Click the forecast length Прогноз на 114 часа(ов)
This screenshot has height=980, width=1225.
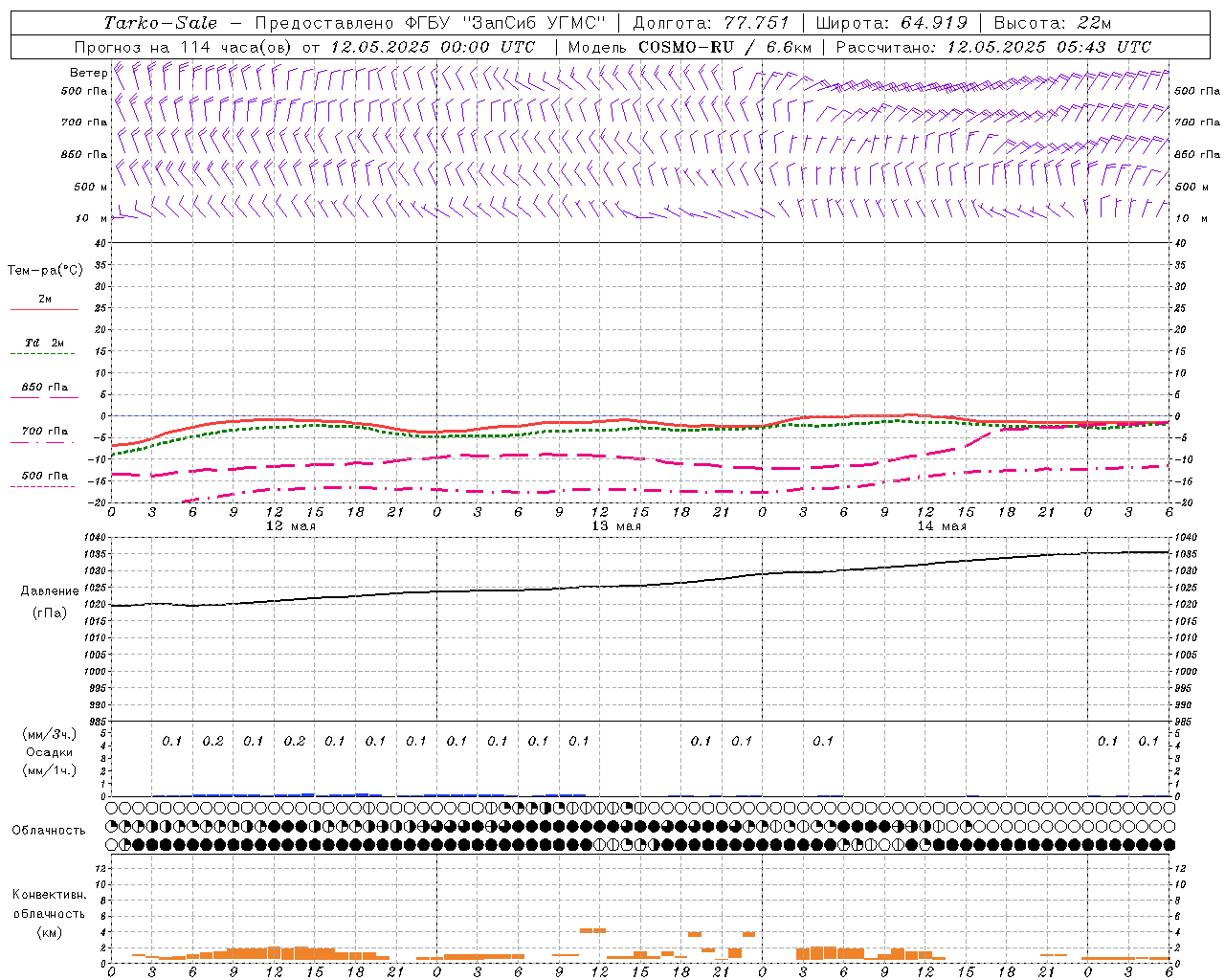point(185,47)
